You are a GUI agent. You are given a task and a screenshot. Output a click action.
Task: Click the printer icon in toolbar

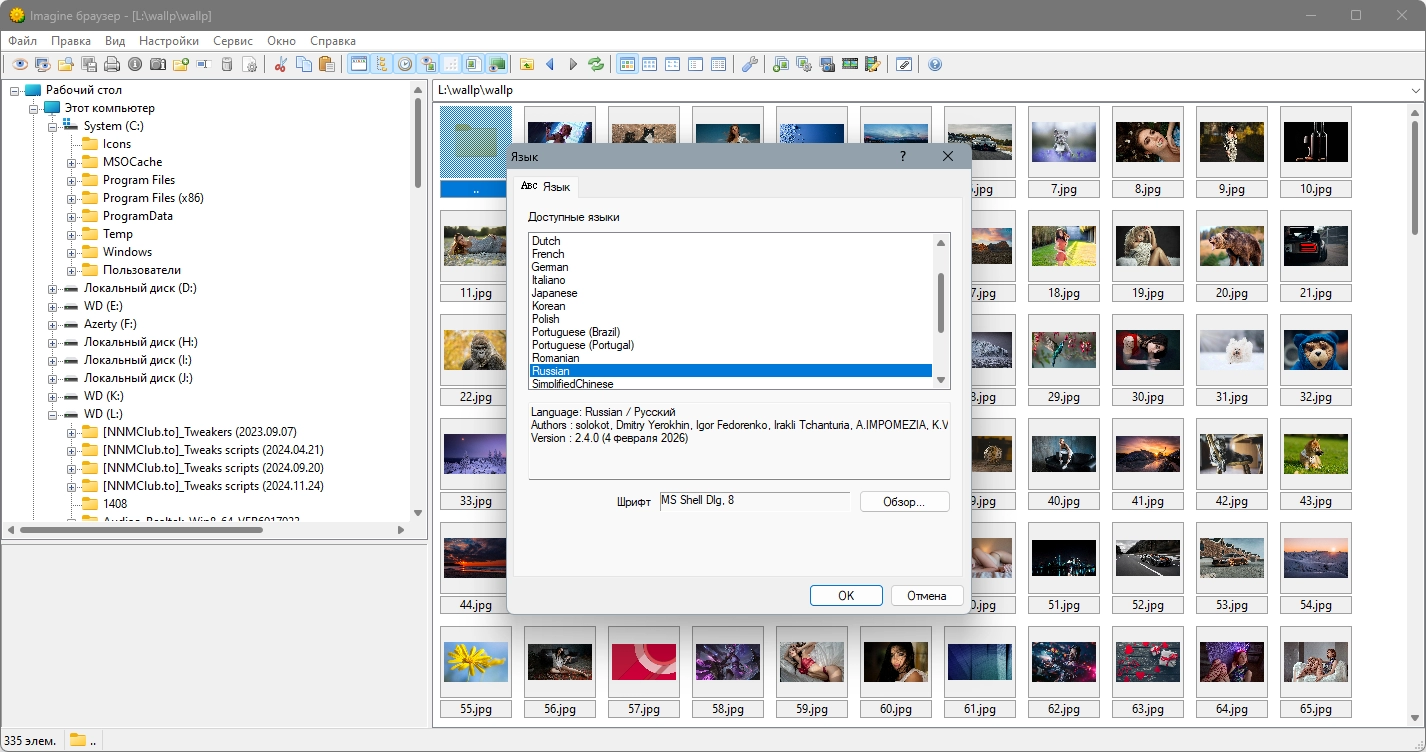coord(111,64)
